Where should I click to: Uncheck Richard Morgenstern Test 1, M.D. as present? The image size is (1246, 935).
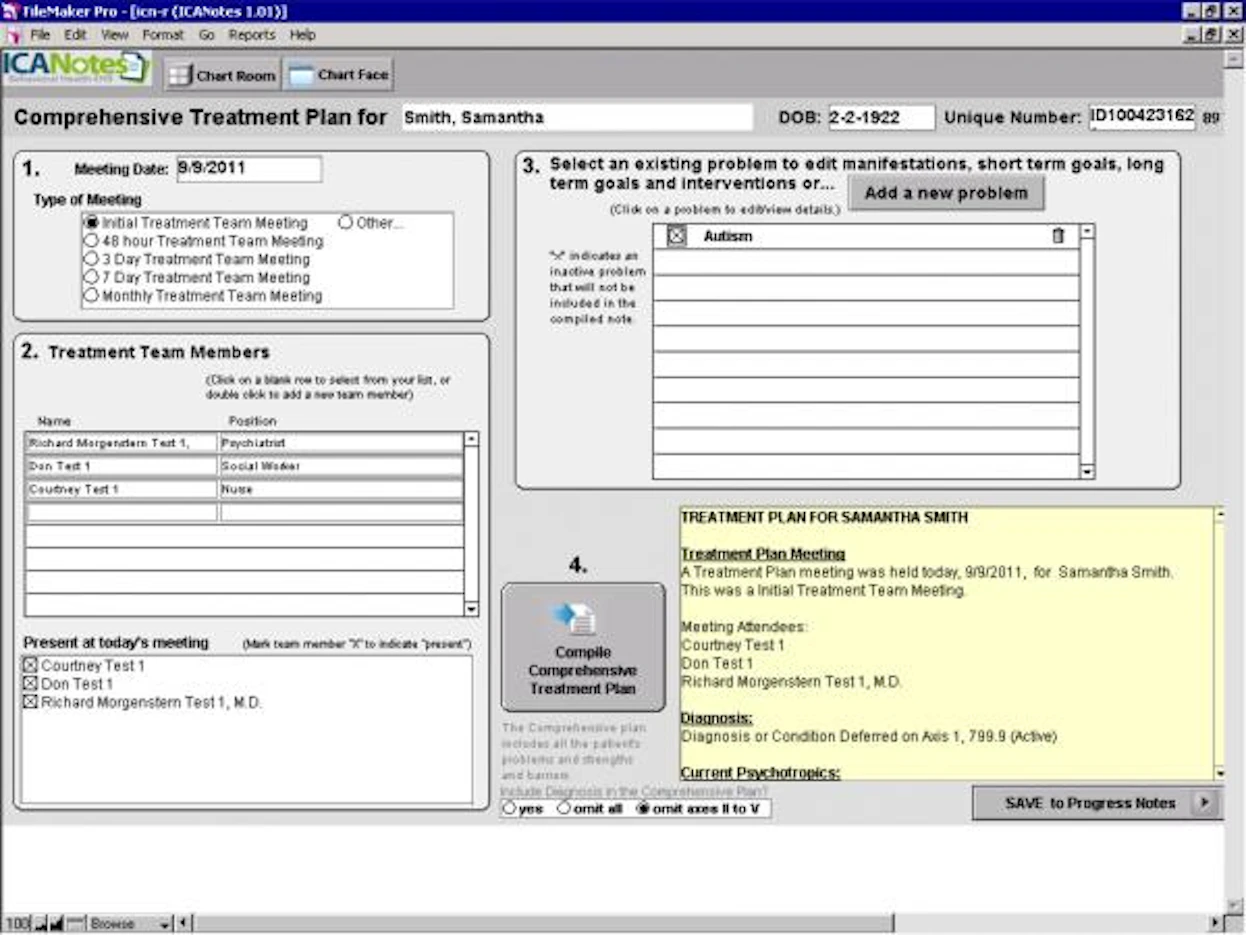point(30,702)
